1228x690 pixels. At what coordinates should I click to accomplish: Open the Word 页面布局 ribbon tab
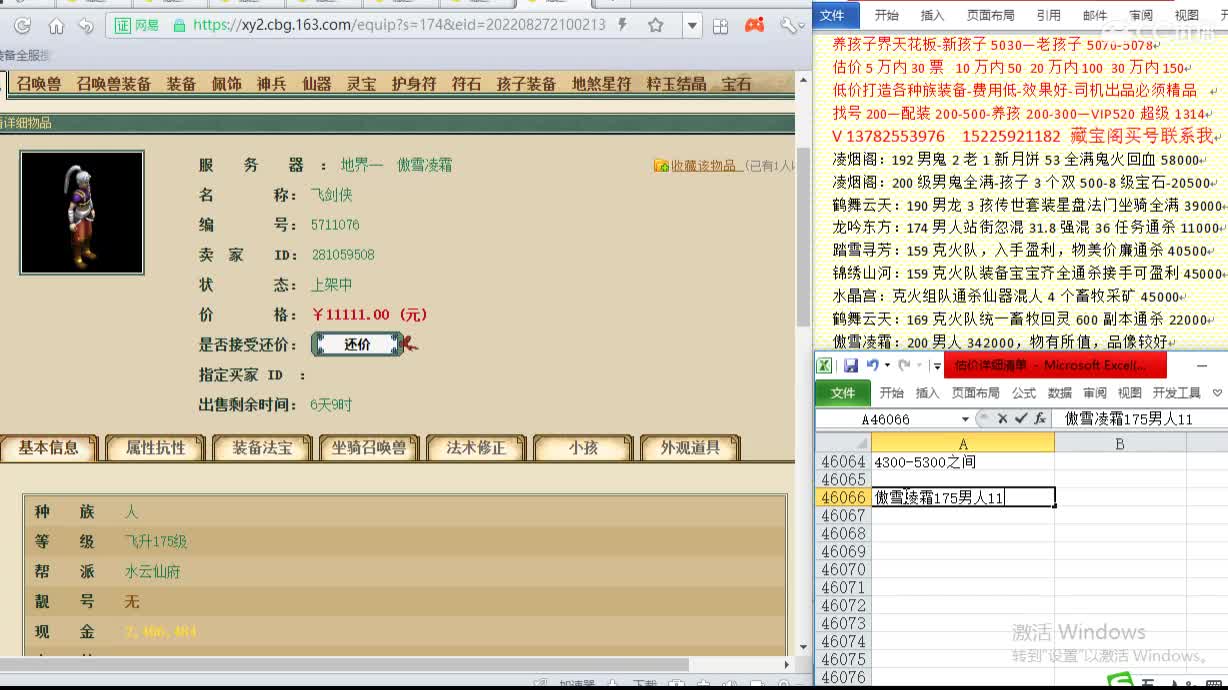click(x=990, y=15)
